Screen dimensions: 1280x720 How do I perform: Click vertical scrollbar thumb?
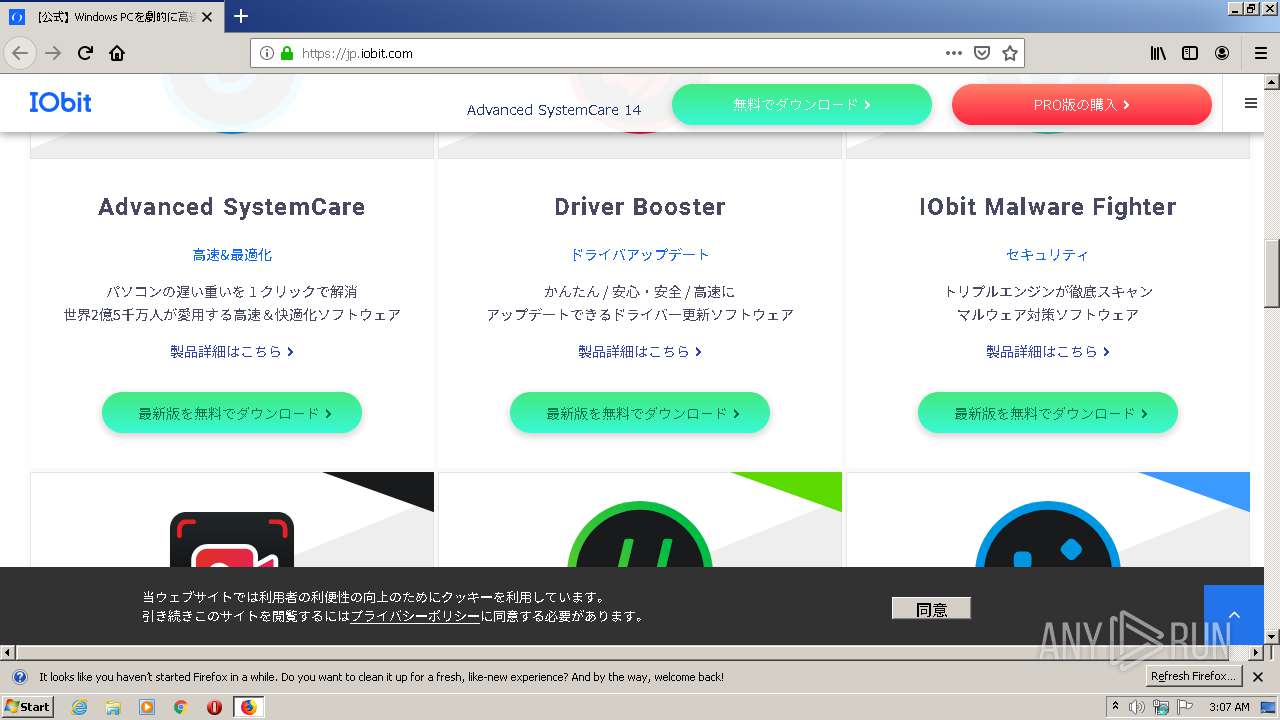point(1272,273)
